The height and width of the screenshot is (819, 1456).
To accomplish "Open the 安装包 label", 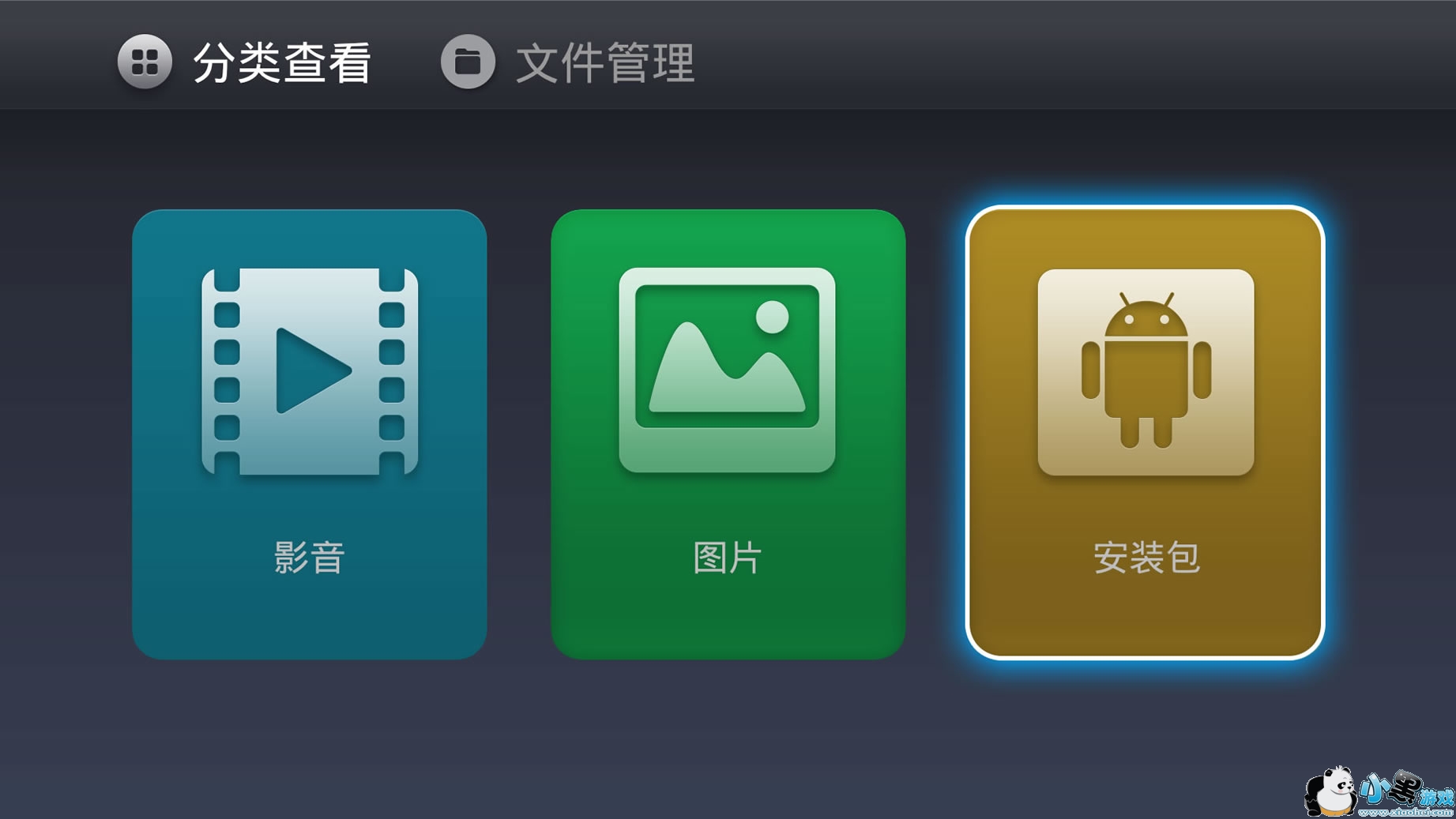I will (x=1146, y=558).
